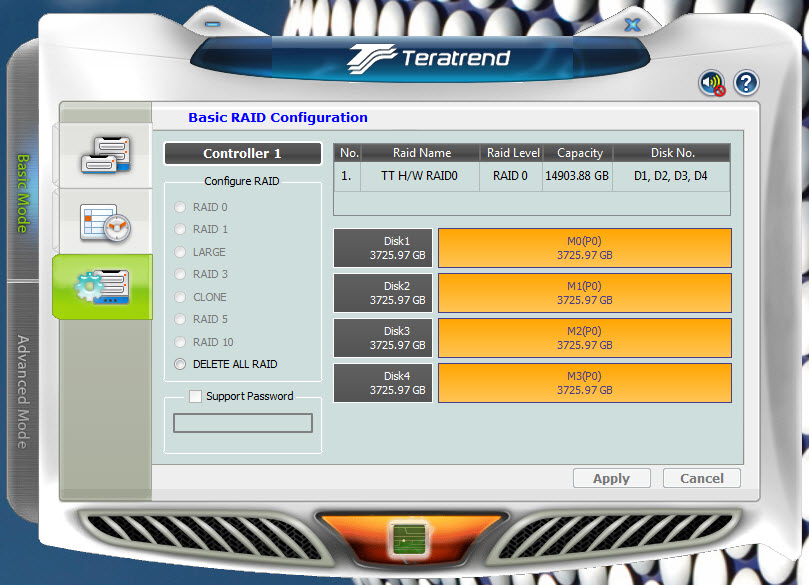Image resolution: width=809 pixels, height=585 pixels.
Task: Select the Disk1 3725.97 GB block
Action: pos(383,248)
